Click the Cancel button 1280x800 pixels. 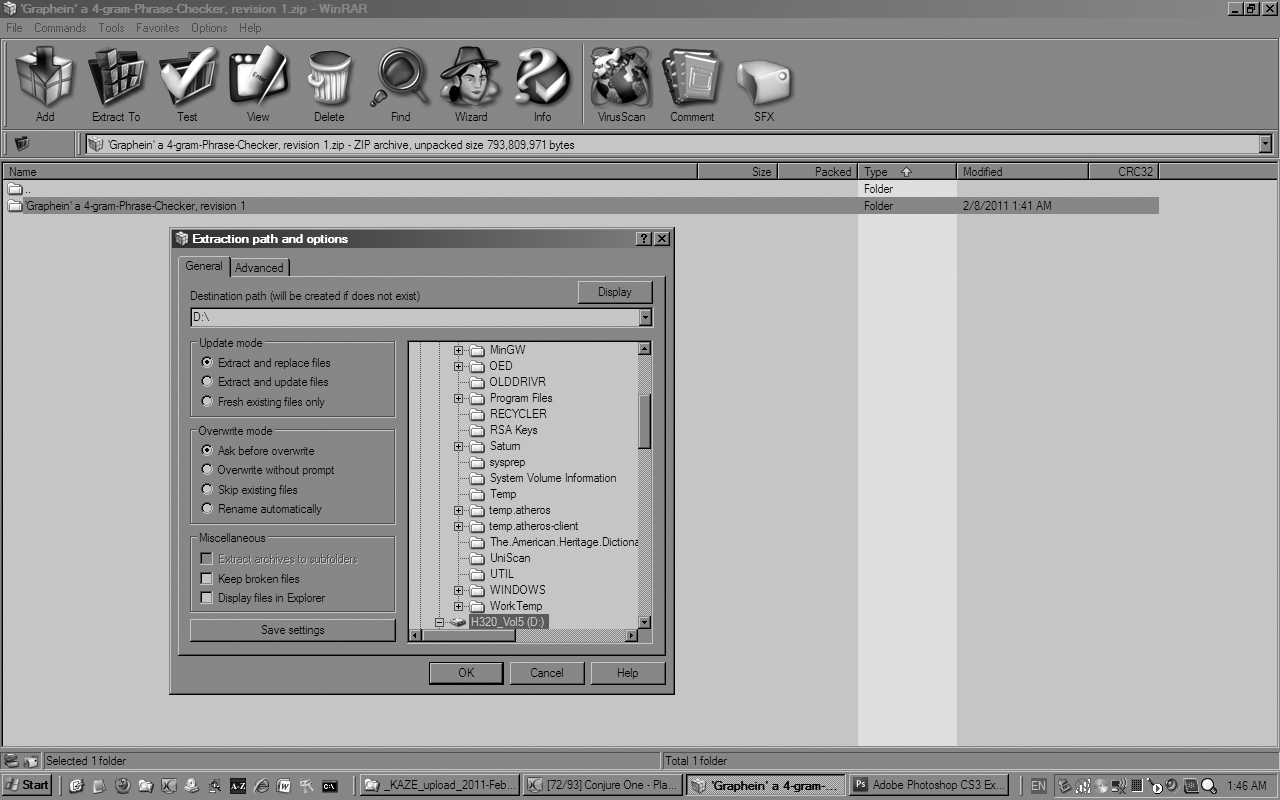[546, 673]
